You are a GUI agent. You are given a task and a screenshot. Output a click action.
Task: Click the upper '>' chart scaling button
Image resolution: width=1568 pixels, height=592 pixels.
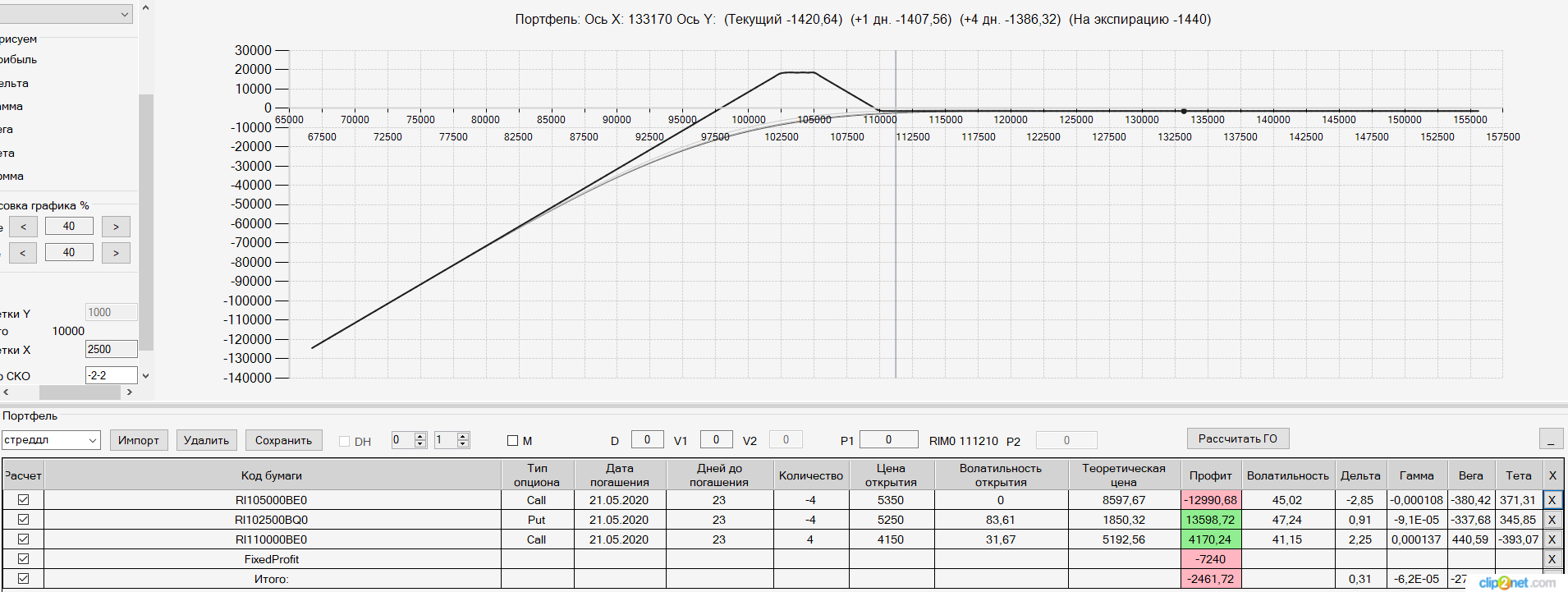(116, 227)
